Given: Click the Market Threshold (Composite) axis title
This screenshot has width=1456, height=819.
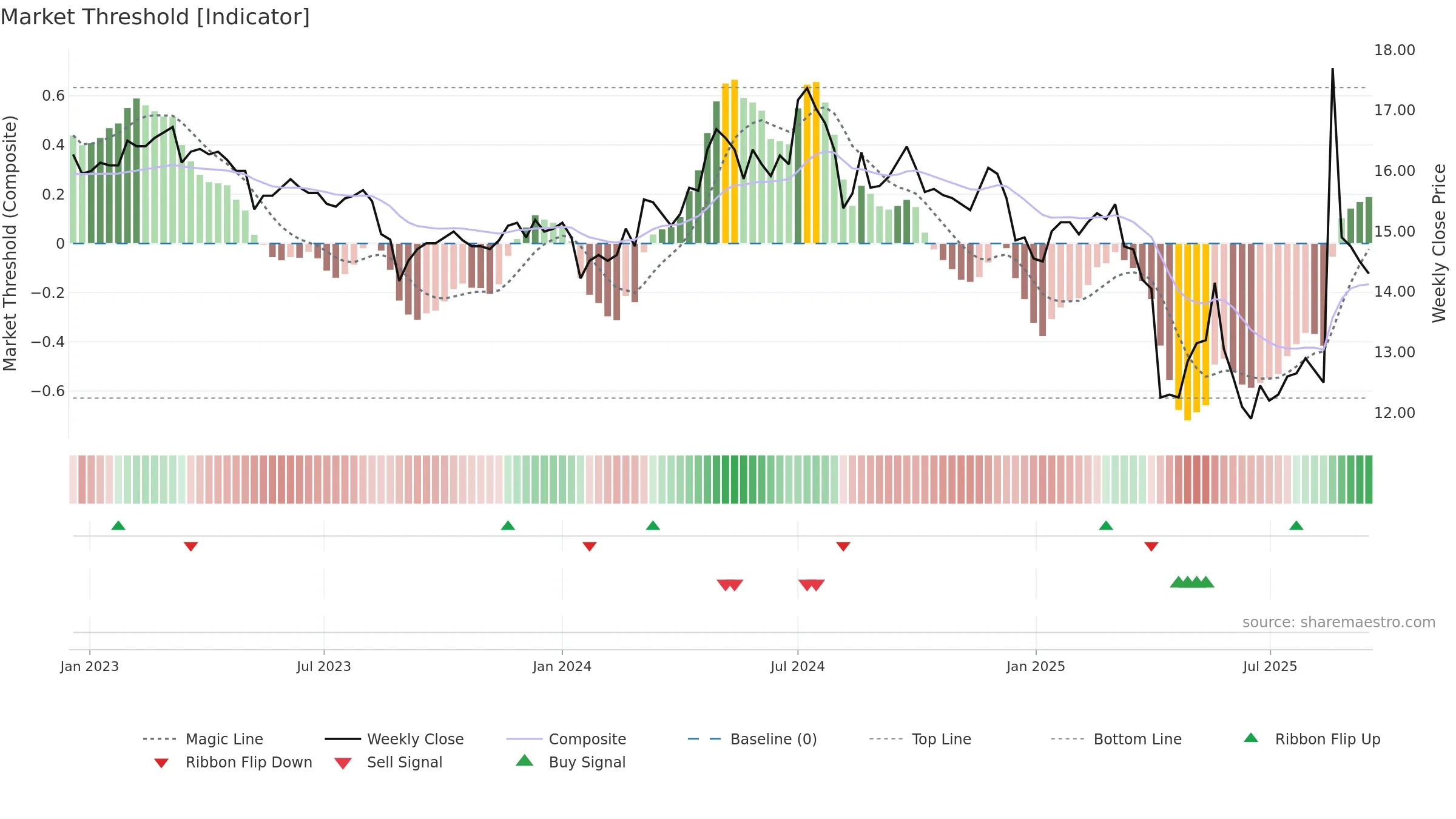Looking at the screenshot, I should click(x=10, y=243).
